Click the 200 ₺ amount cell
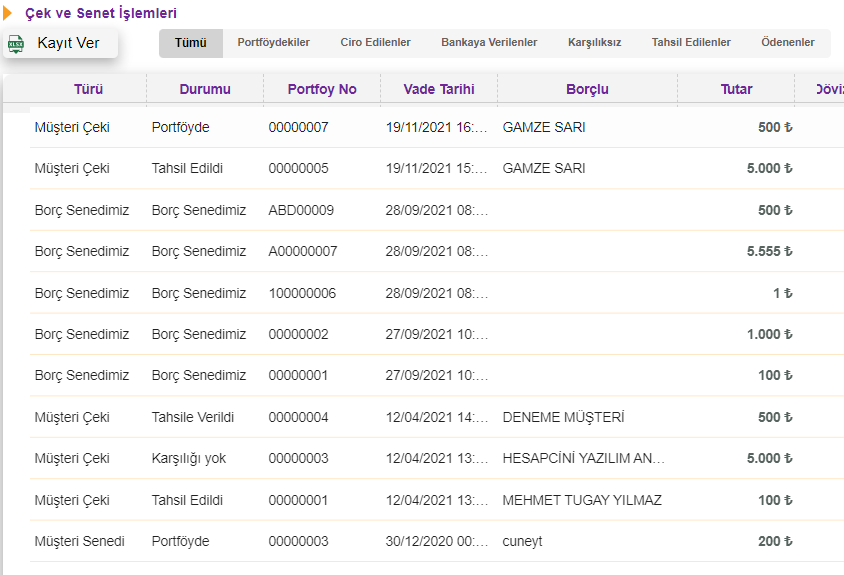 coord(775,541)
